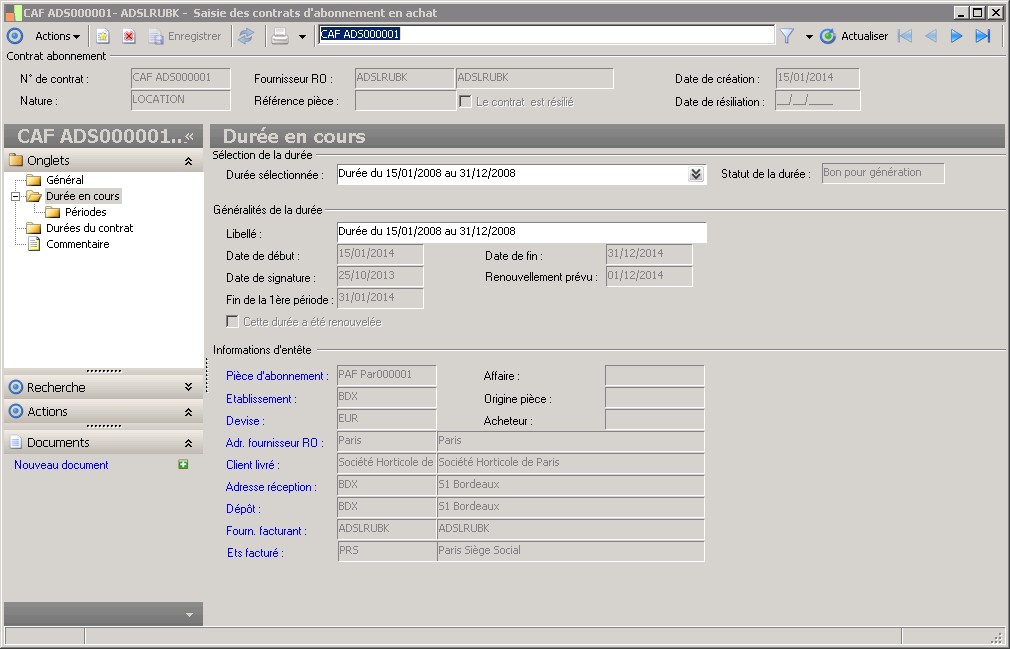Click the Nouveau document link
Image resolution: width=1010 pixels, height=649 pixels.
61,465
